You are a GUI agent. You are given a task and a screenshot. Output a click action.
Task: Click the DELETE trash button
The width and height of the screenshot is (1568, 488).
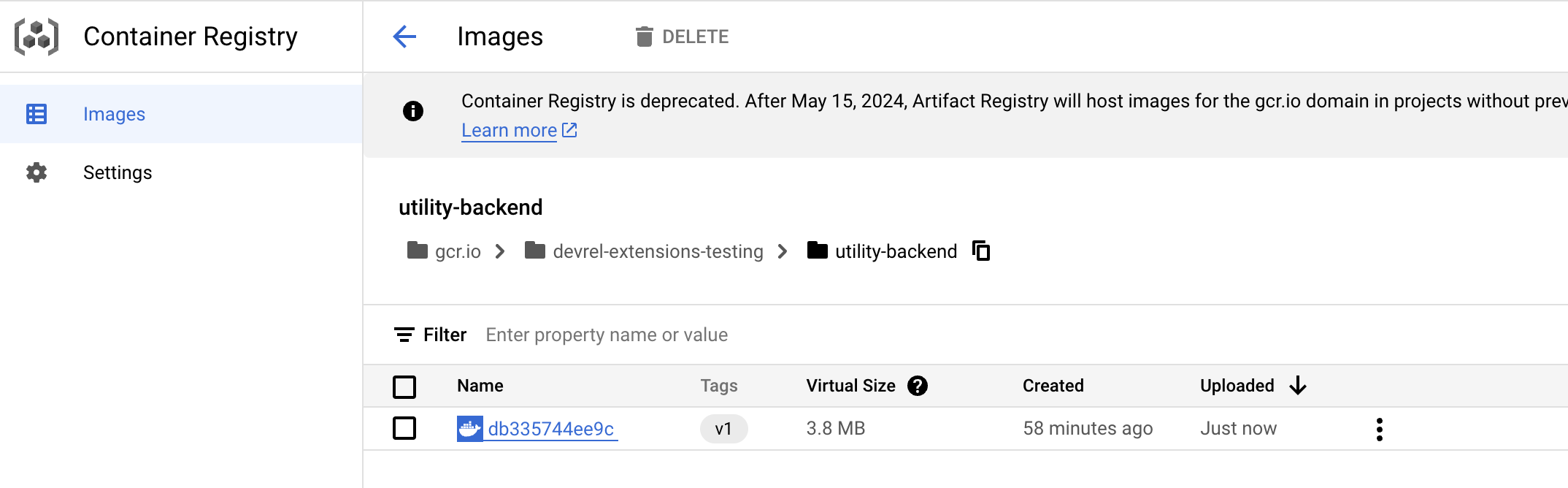click(682, 37)
